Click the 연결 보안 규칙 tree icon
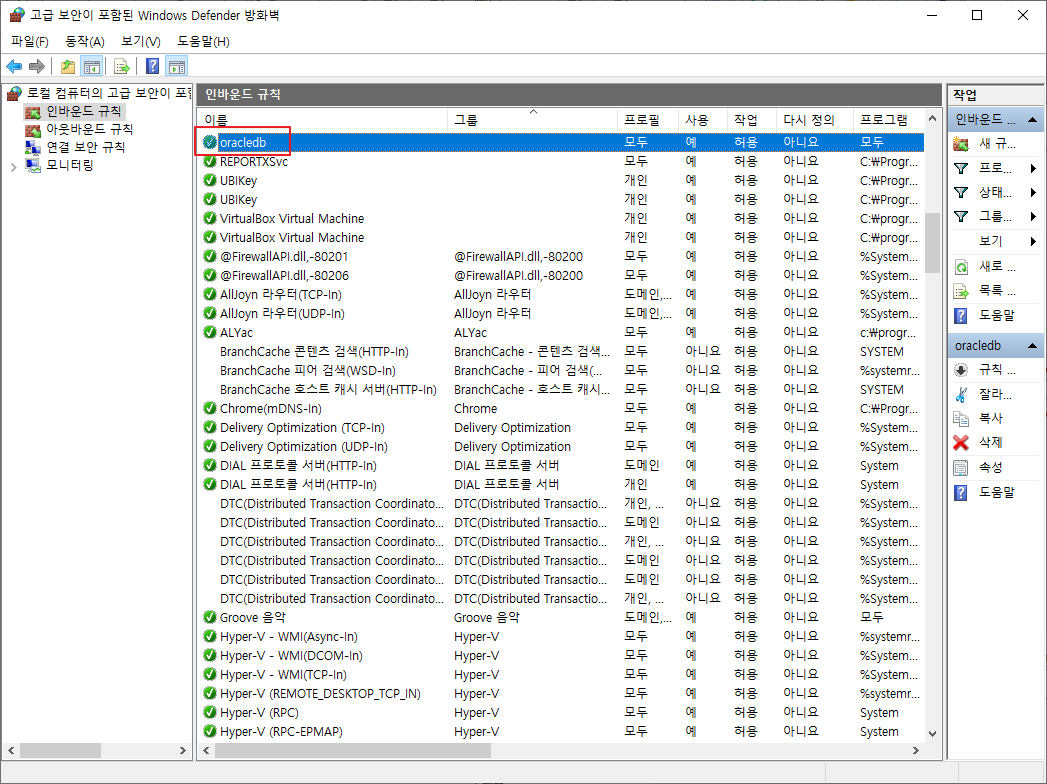This screenshot has width=1047, height=784. click(33, 147)
